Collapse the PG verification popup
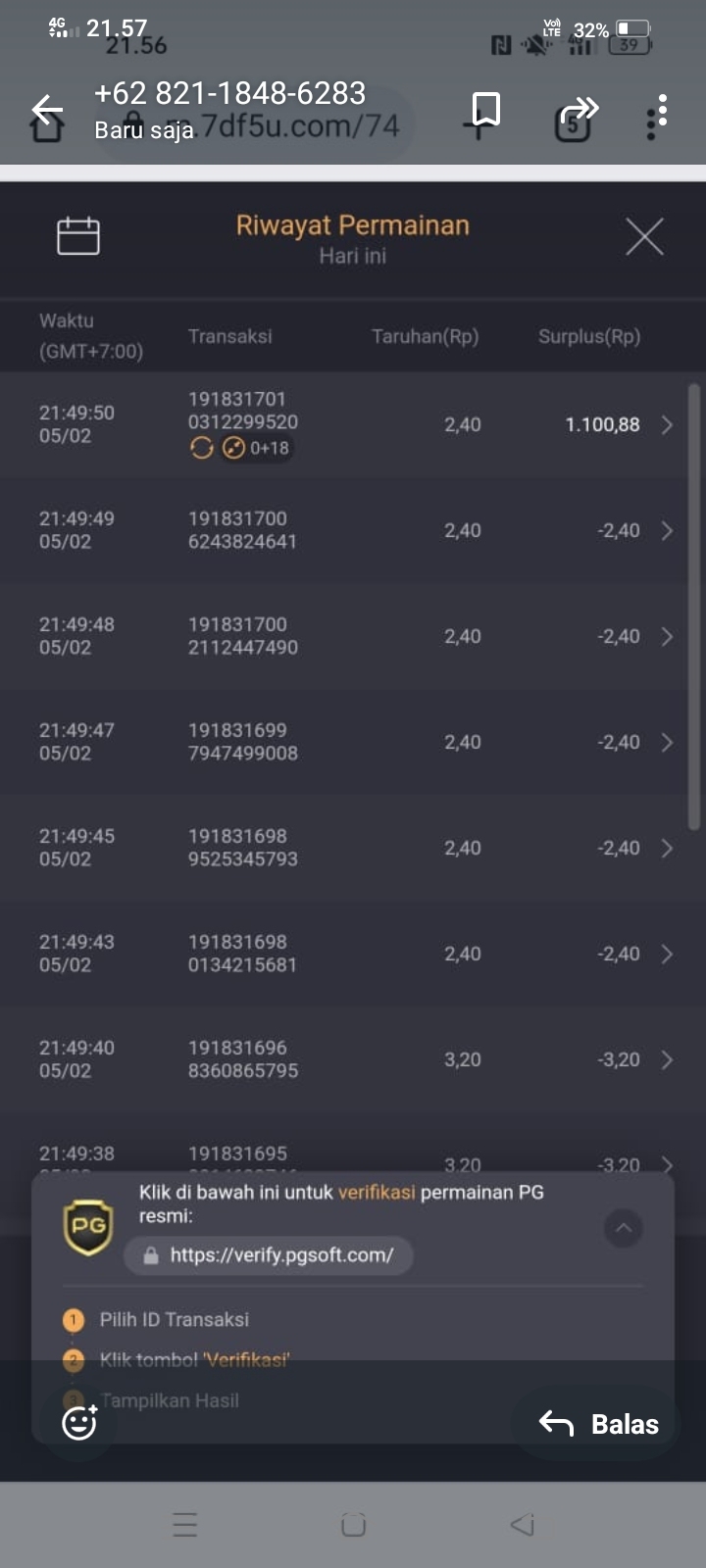Viewport: 706px width, 1568px height. 624,1228
